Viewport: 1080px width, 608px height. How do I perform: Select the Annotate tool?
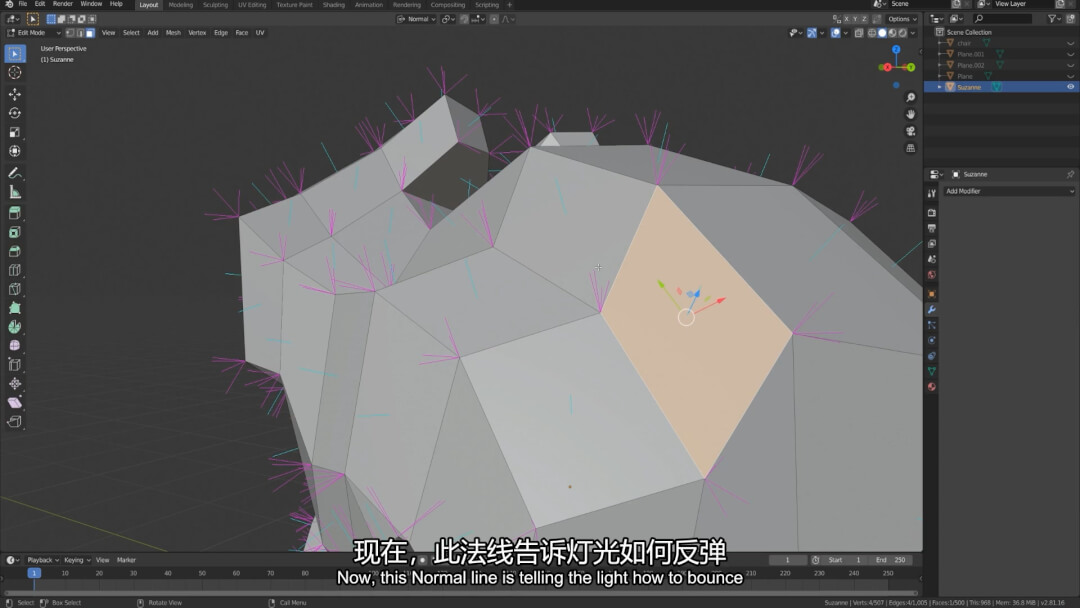pos(14,173)
